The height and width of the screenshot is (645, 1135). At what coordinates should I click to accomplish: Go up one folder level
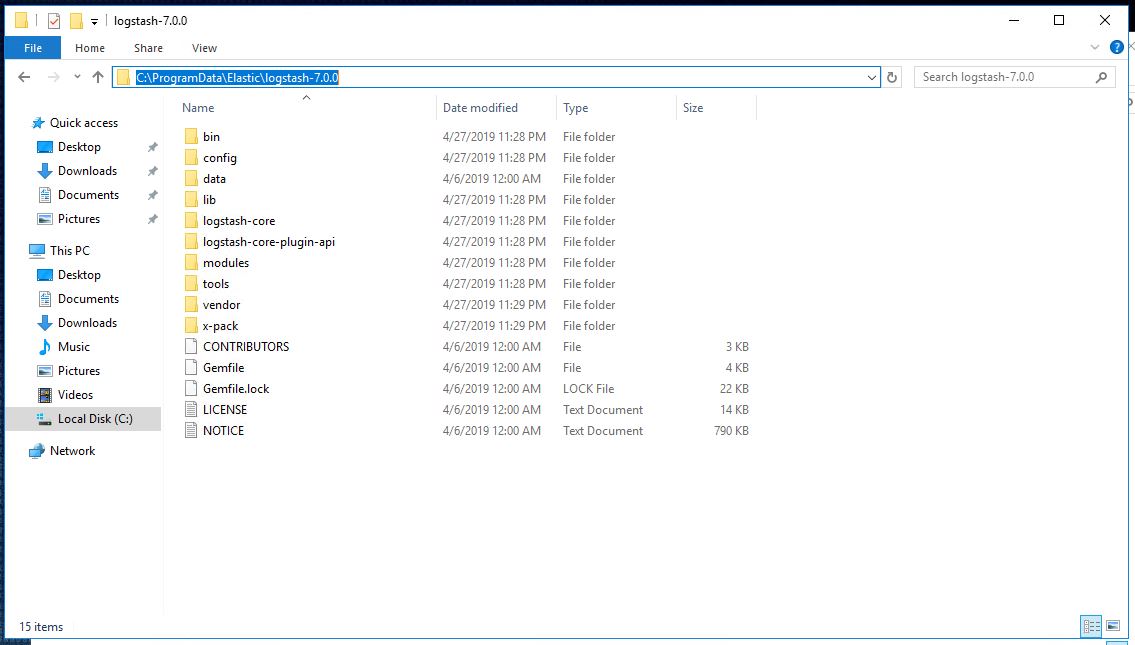click(98, 77)
